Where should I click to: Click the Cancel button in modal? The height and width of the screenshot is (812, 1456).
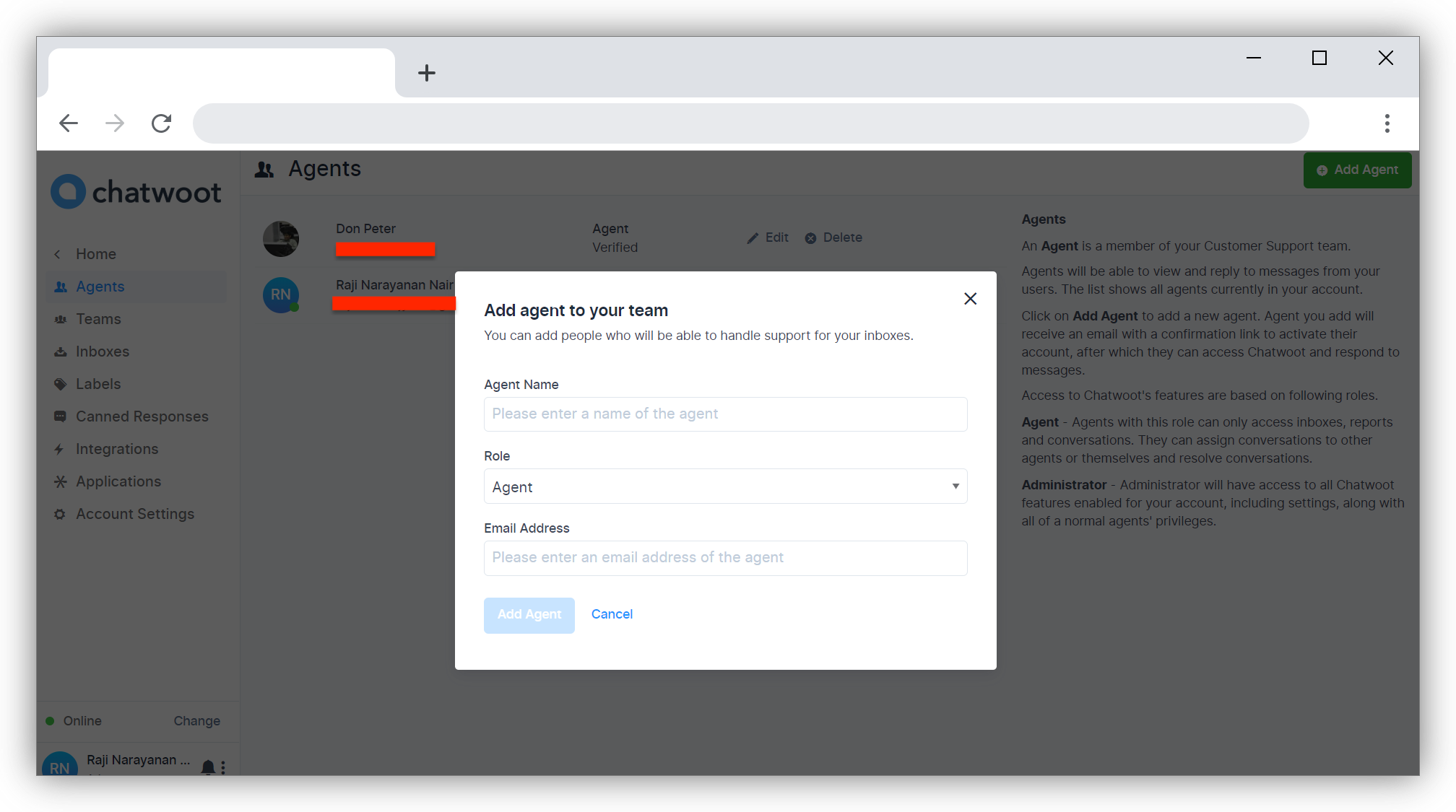tap(611, 614)
